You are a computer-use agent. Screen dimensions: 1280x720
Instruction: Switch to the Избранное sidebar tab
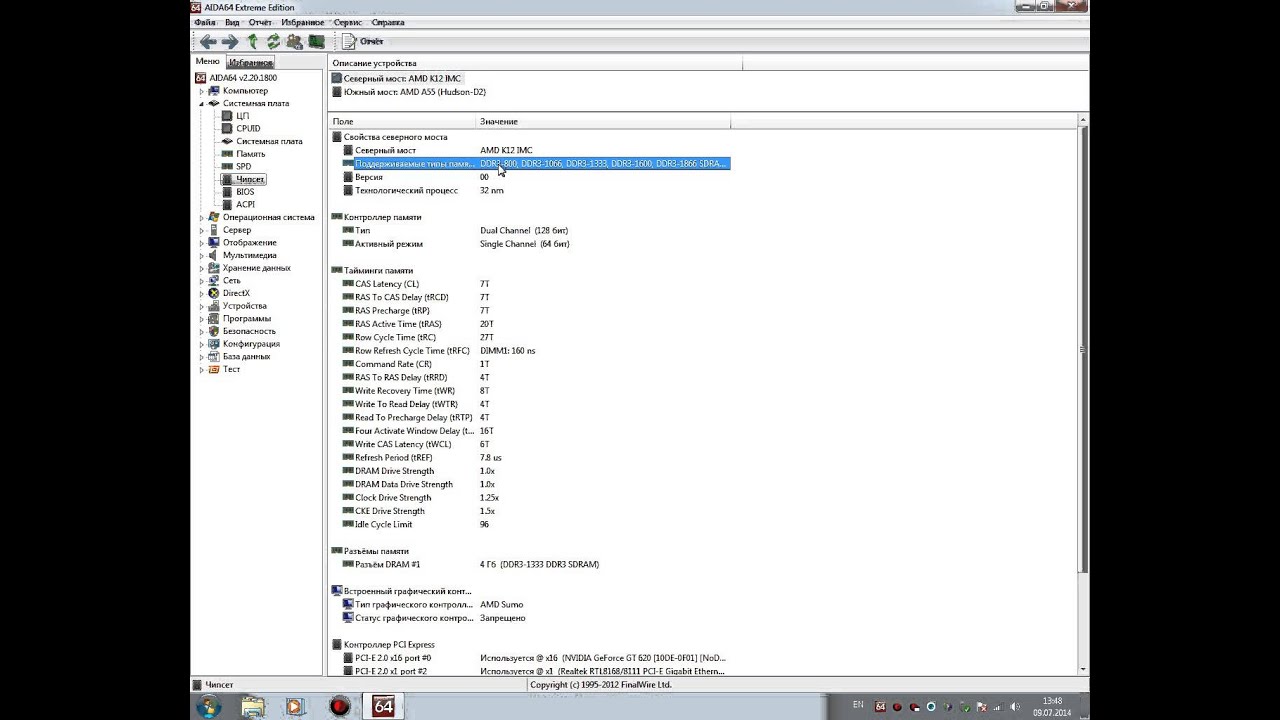tap(251, 63)
